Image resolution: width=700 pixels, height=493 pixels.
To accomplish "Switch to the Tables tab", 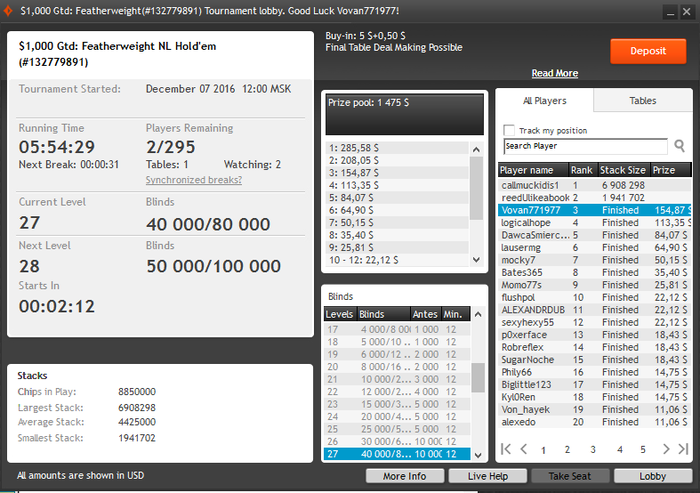I will point(643,100).
